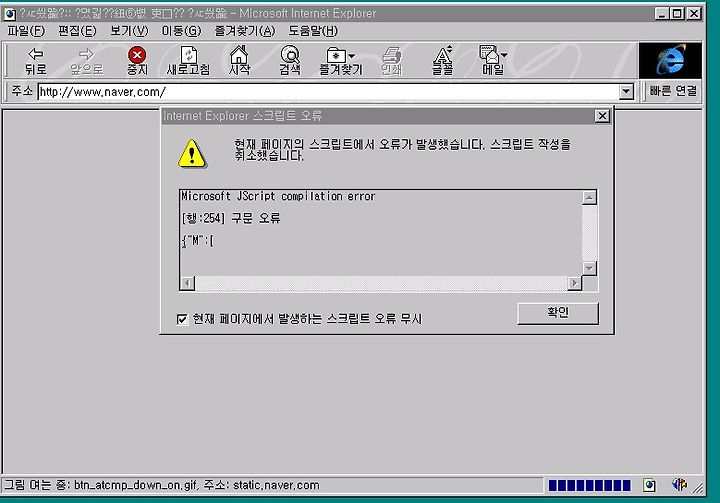Click the http://www.naver.com/ address field
This screenshot has height=503, width=720.
[328, 92]
